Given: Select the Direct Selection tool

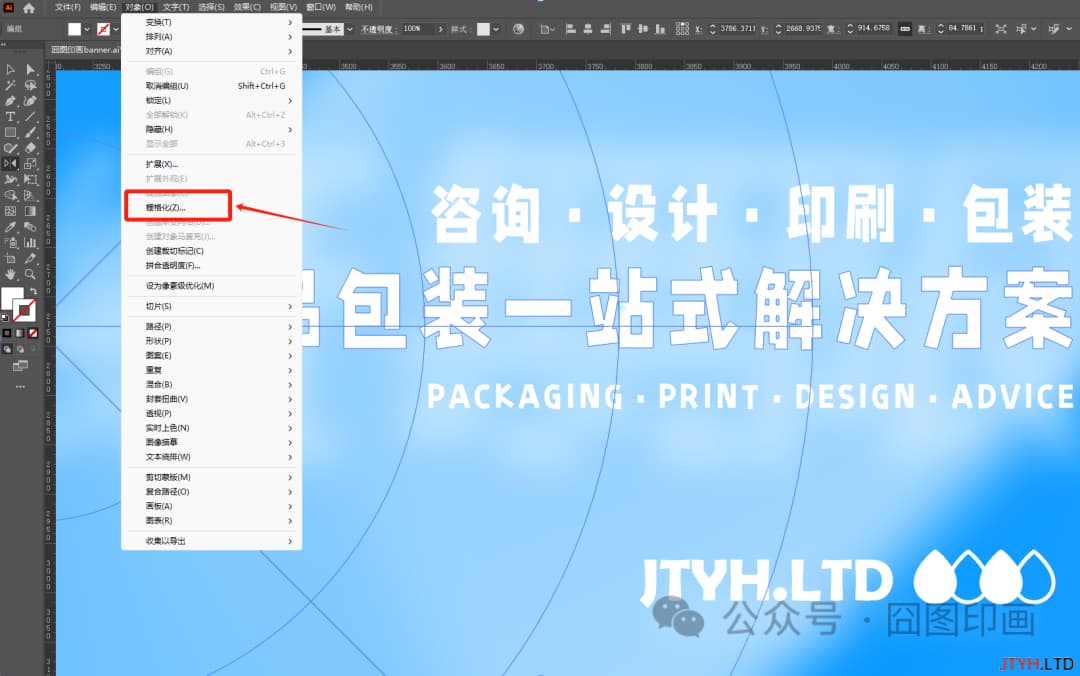Looking at the screenshot, I should (x=30, y=70).
